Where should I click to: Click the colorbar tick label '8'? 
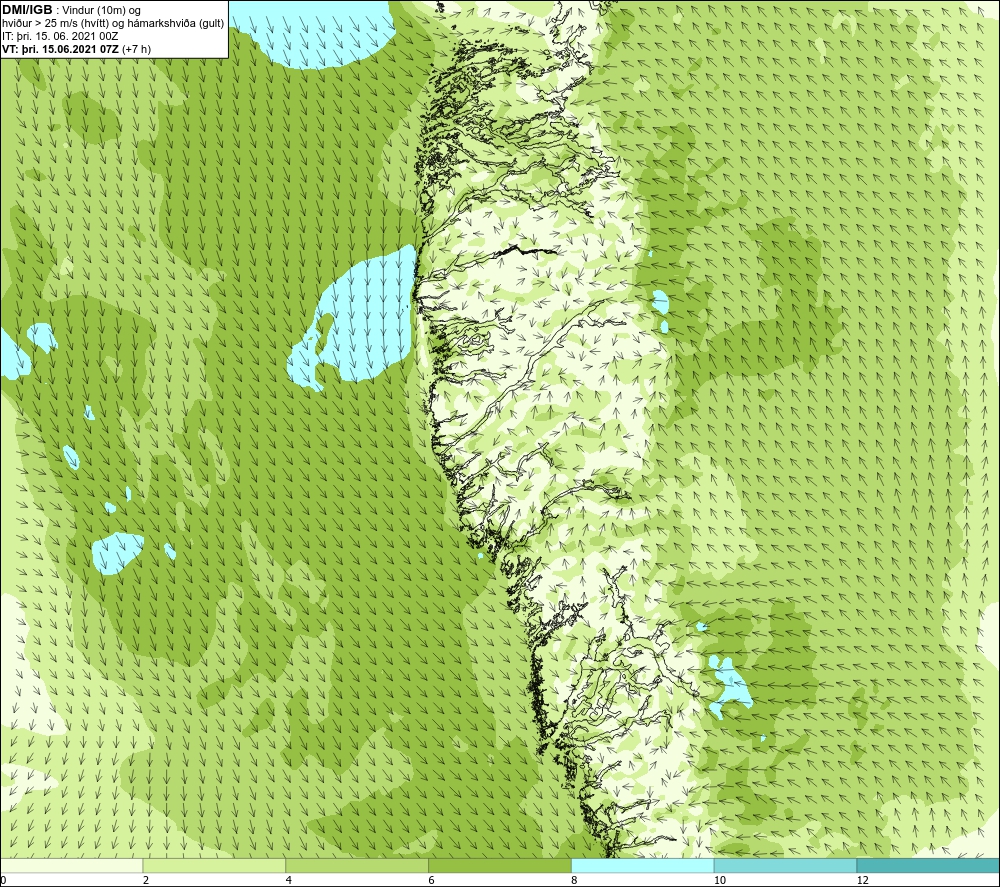pos(575,880)
